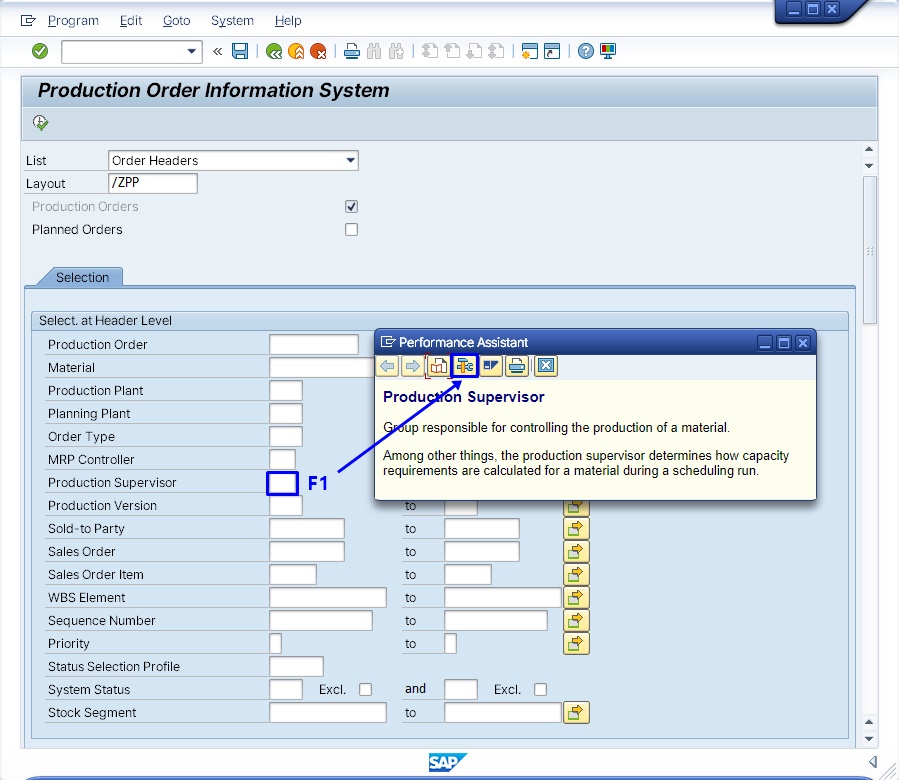Click the Customize Local Layout monitor icon
The width and height of the screenshot is (899, 780).
coord(608,52)
